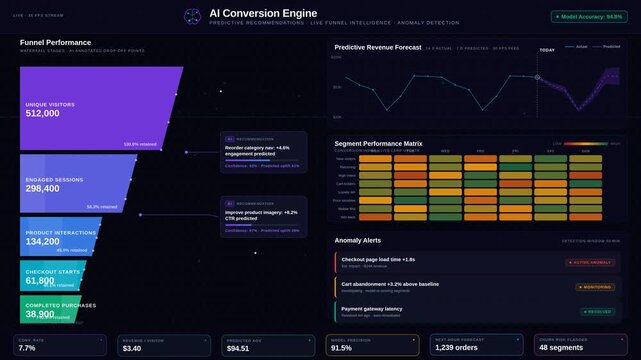Click the Win-back row WED heatmap cell
The height and width of the screenshot is (360, 641).
click(445, 217)
